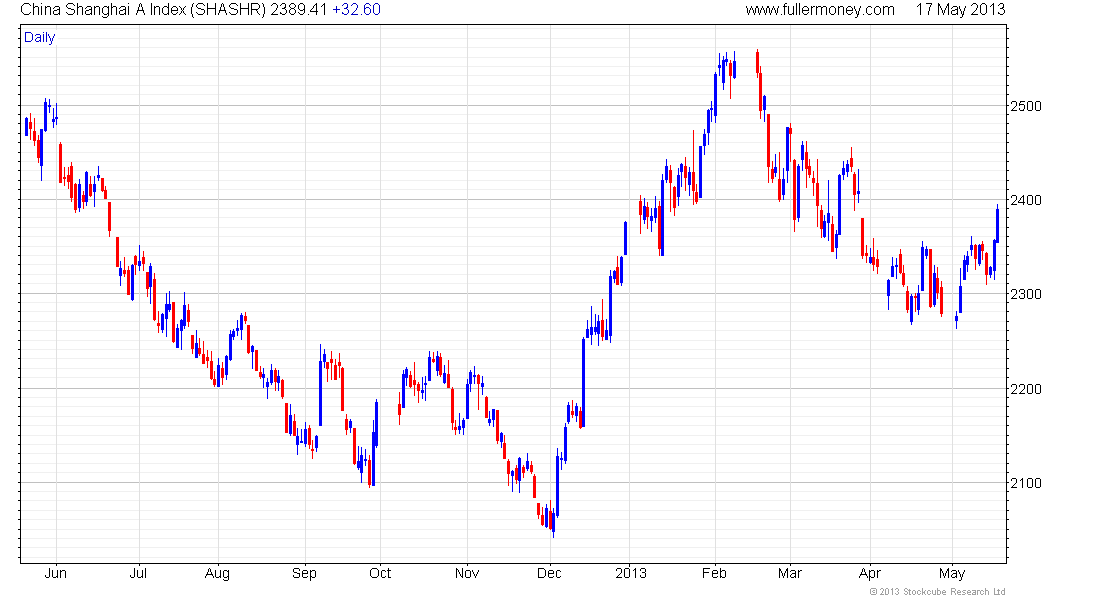Click the 2300 price axis label
This screenshot has height=600, width=1100.
(1026, 295)
